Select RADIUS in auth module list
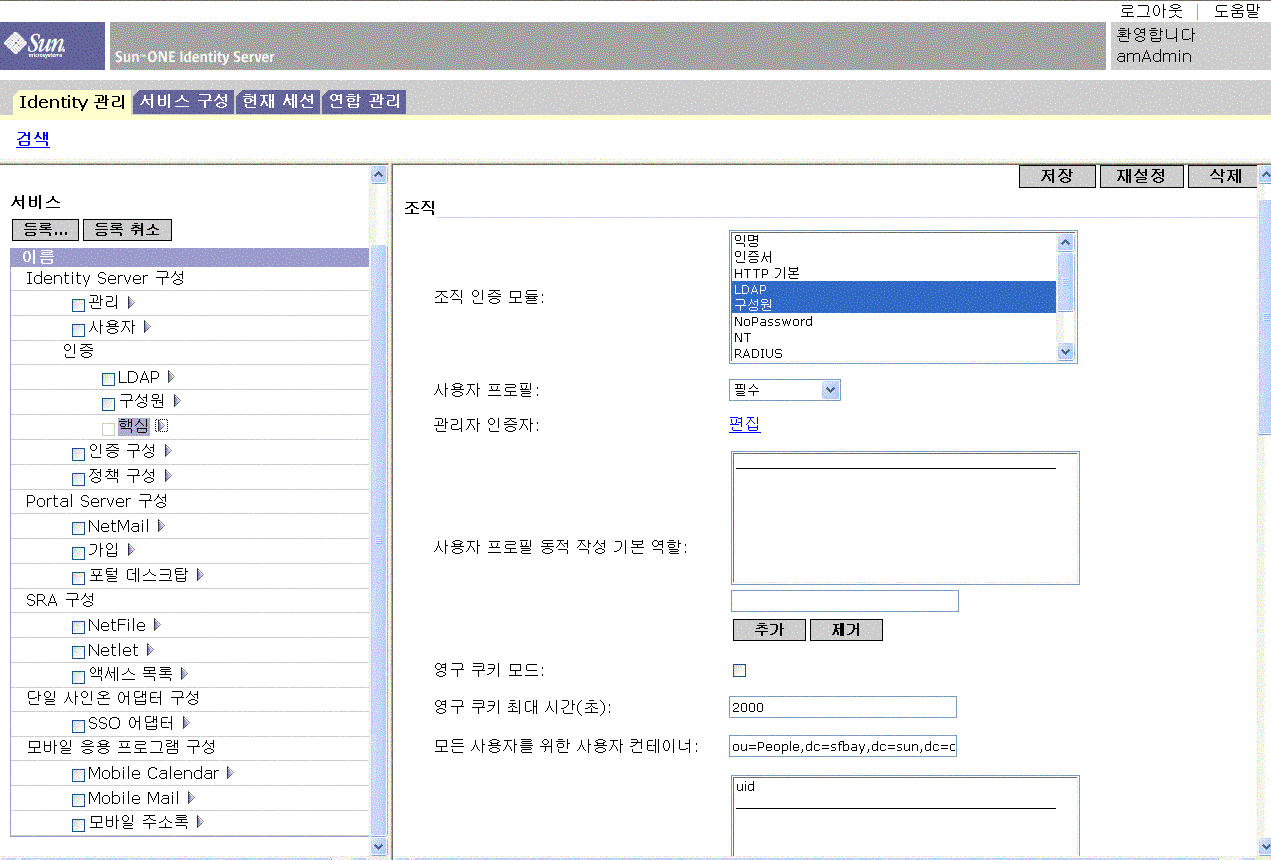Screen dimensions: 1271x860 click(x=894, y=353)
